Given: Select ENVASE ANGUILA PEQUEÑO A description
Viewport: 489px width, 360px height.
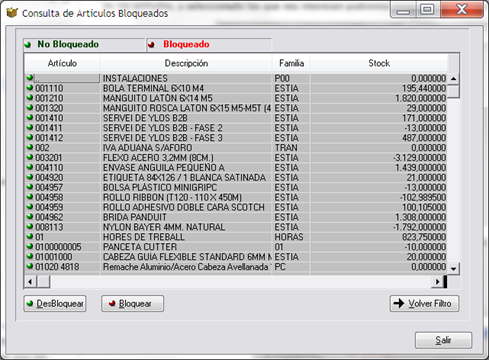Looking at the screenshot, I should coord(164,167).
